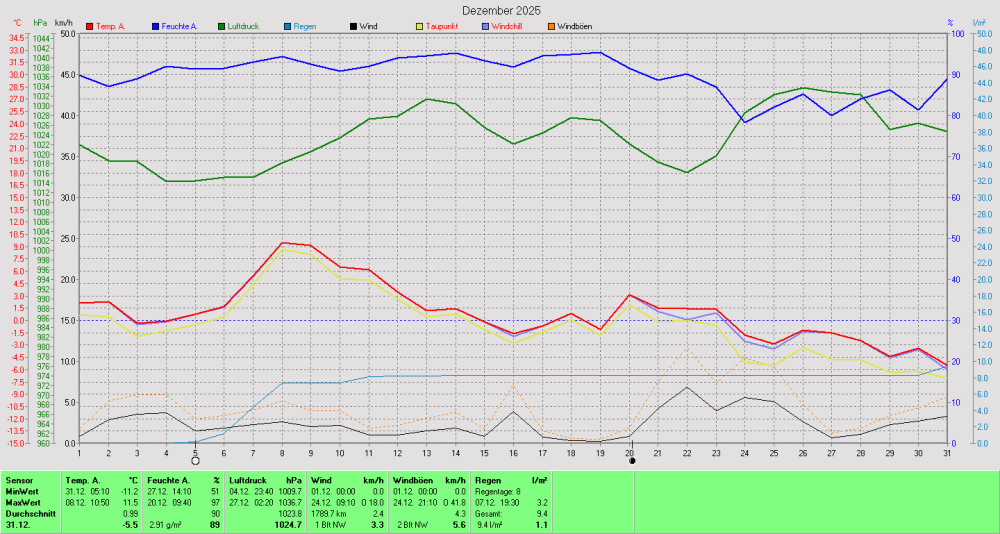The image size is (1000, 534).
Task: Click the MinWert row label
Action: pyautogui.click(x=22, y=492)
